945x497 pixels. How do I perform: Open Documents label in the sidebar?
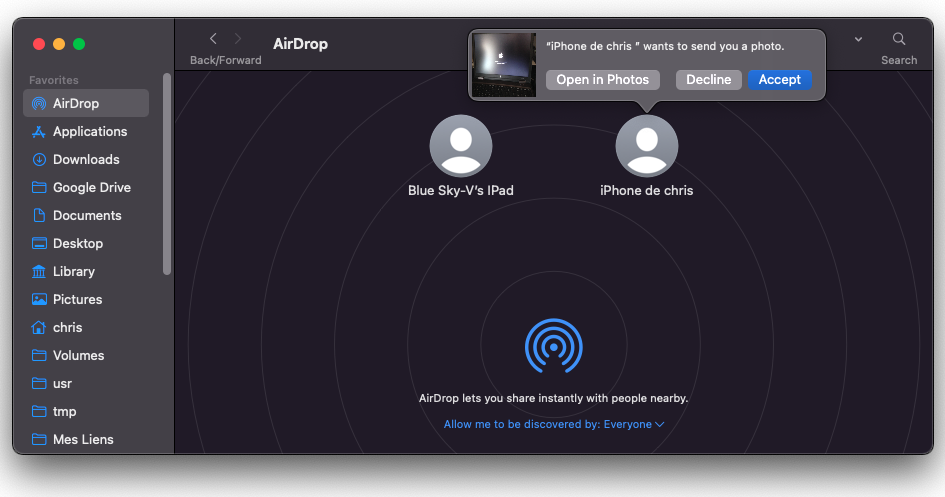pos(87,216)
